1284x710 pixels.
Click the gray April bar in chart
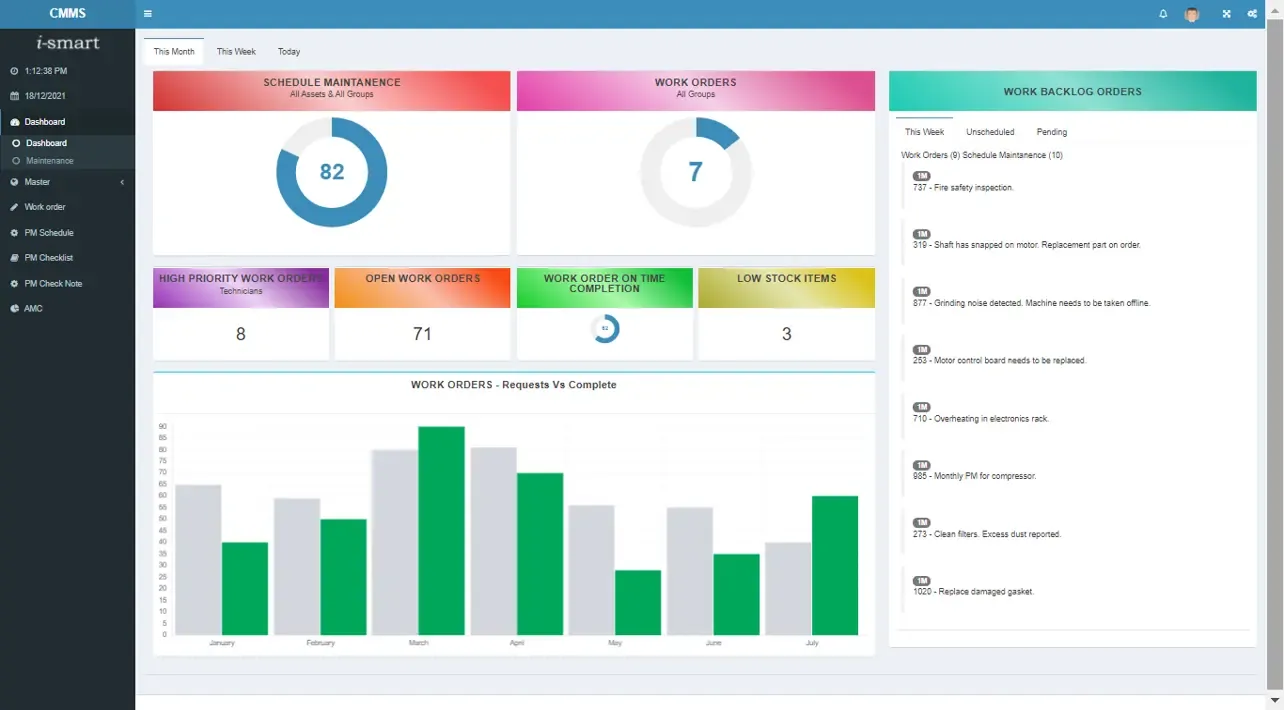point(493,541)
